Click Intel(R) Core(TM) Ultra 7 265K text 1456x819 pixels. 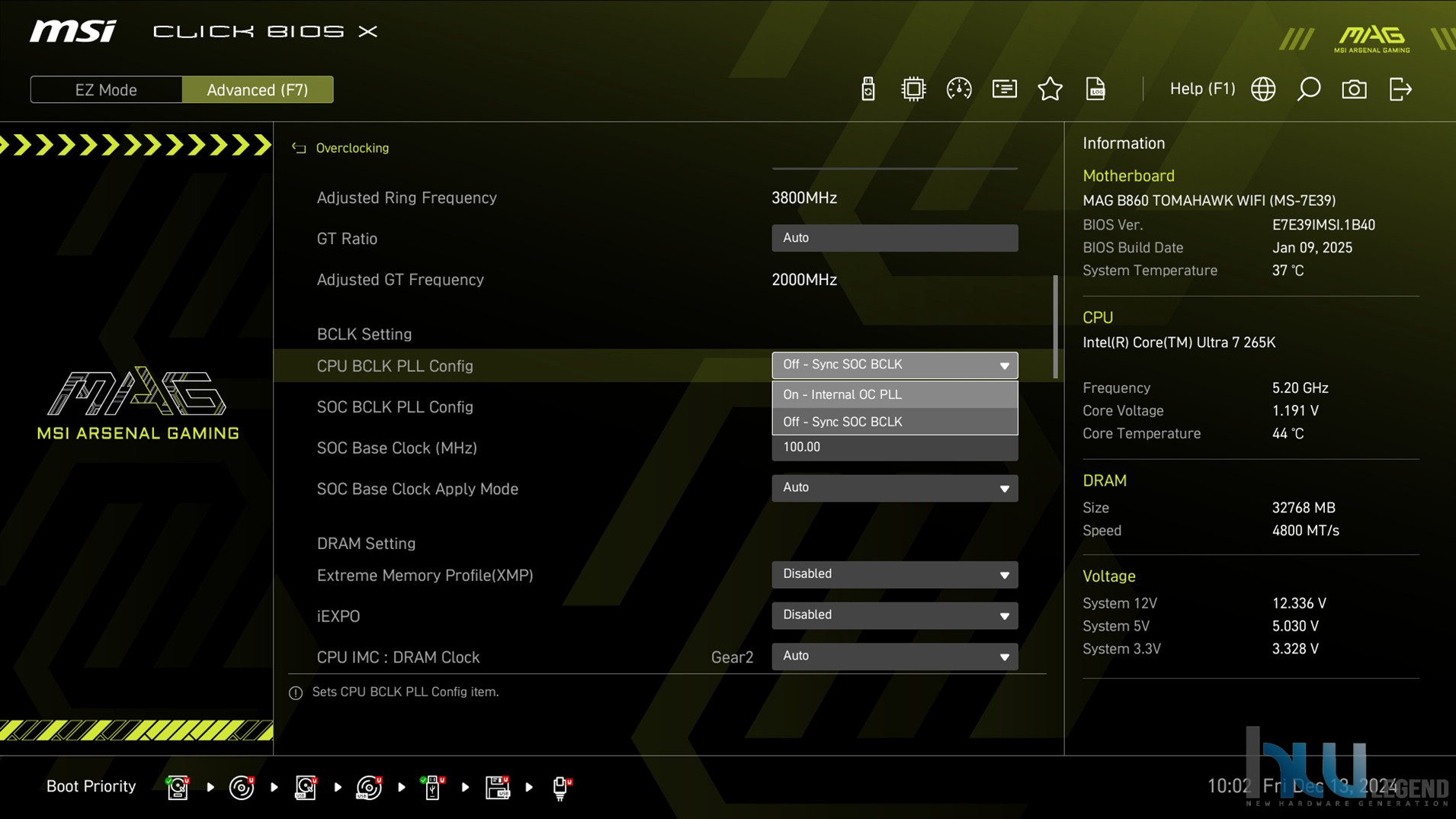coord(1179,342)
